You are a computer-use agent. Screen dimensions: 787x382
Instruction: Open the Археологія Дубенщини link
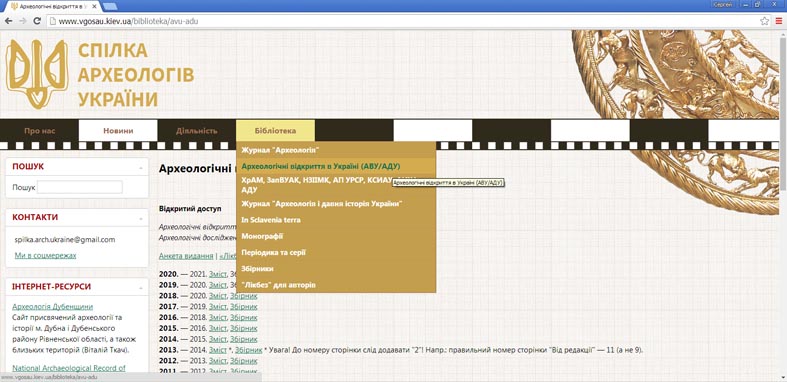pos(53,307)
